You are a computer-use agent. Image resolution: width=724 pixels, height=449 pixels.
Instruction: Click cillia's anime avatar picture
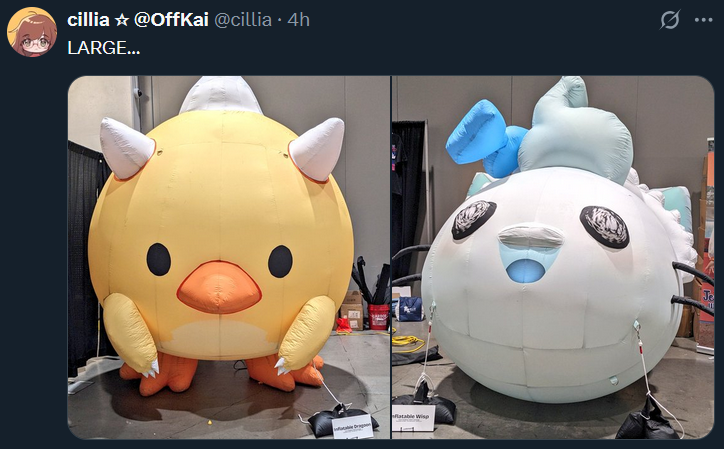tap(32, 32)
